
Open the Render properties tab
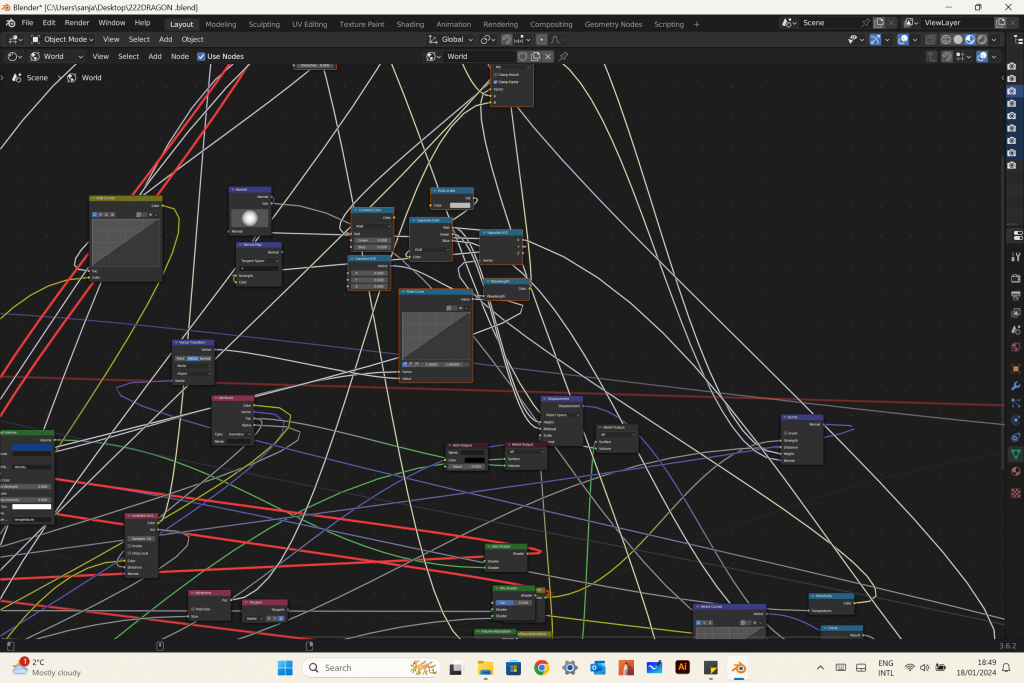click(1016, 278)
